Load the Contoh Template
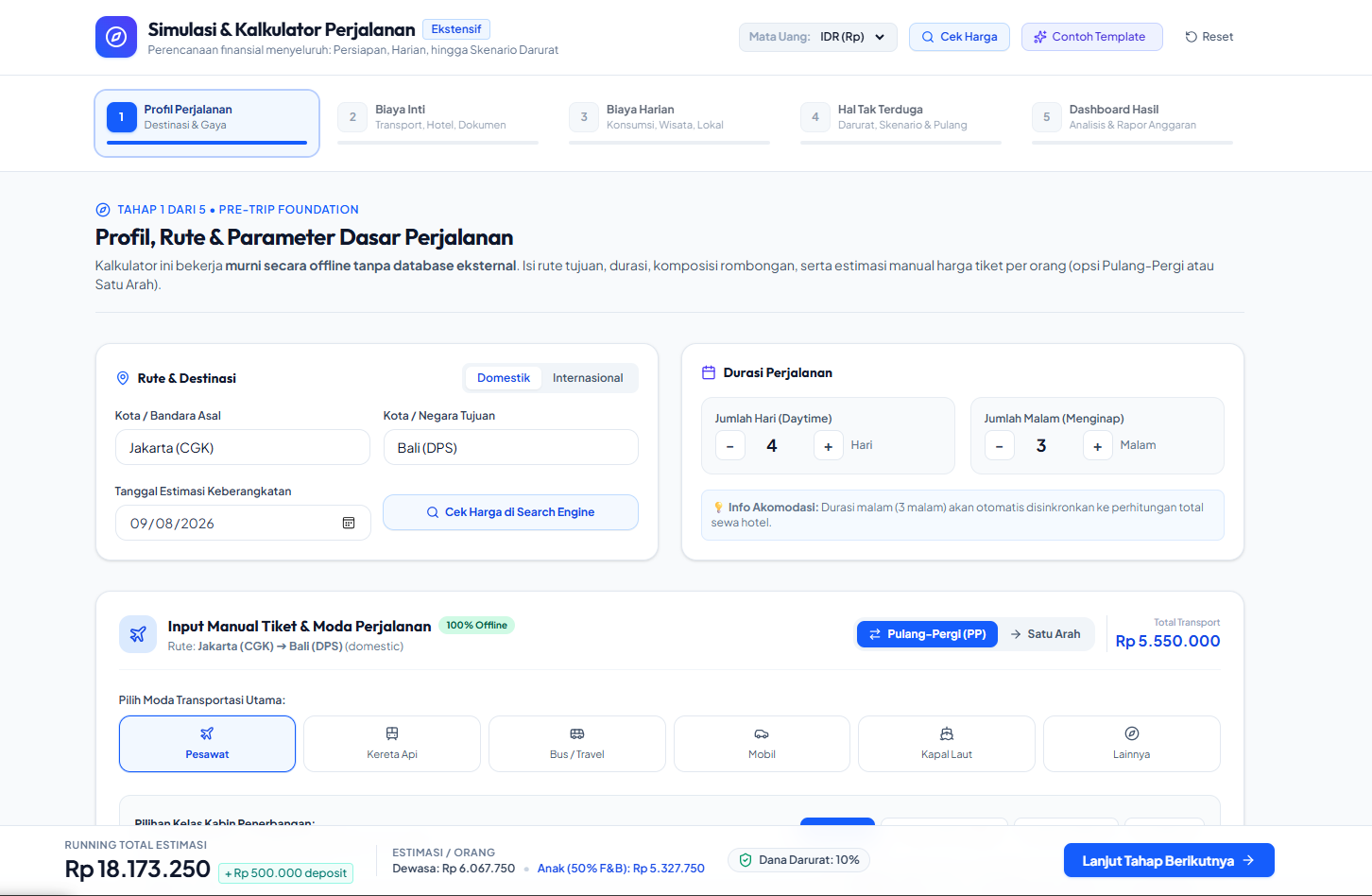 [x=1091, y=37]
